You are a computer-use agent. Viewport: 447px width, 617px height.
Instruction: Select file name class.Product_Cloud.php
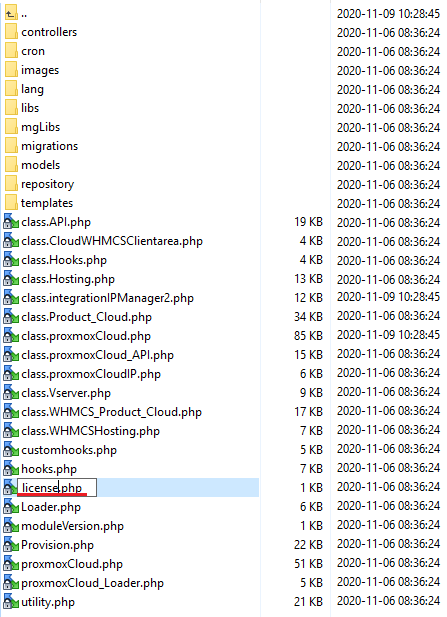pyautogui.click(x=87, y=317)
